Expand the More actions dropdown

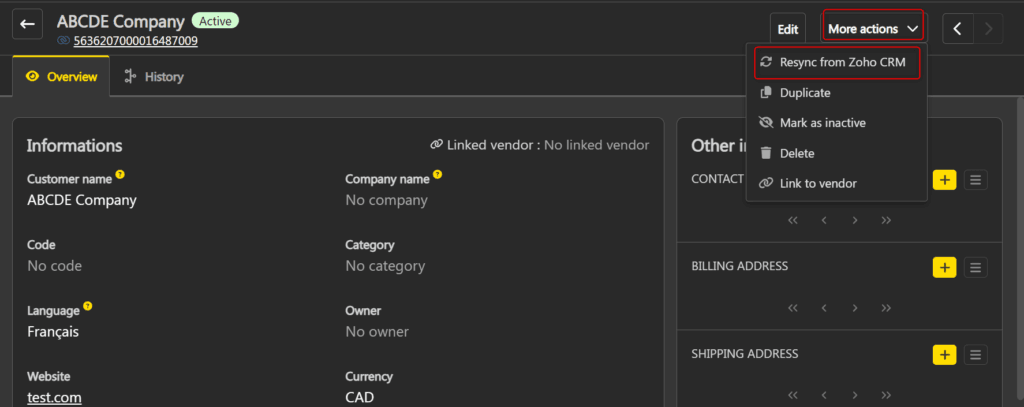point(872,28)
